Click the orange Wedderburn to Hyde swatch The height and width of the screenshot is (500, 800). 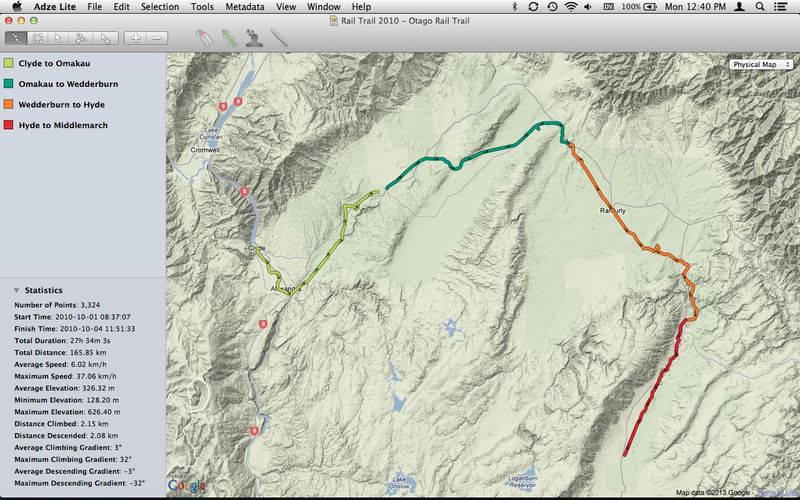[9, 104]
